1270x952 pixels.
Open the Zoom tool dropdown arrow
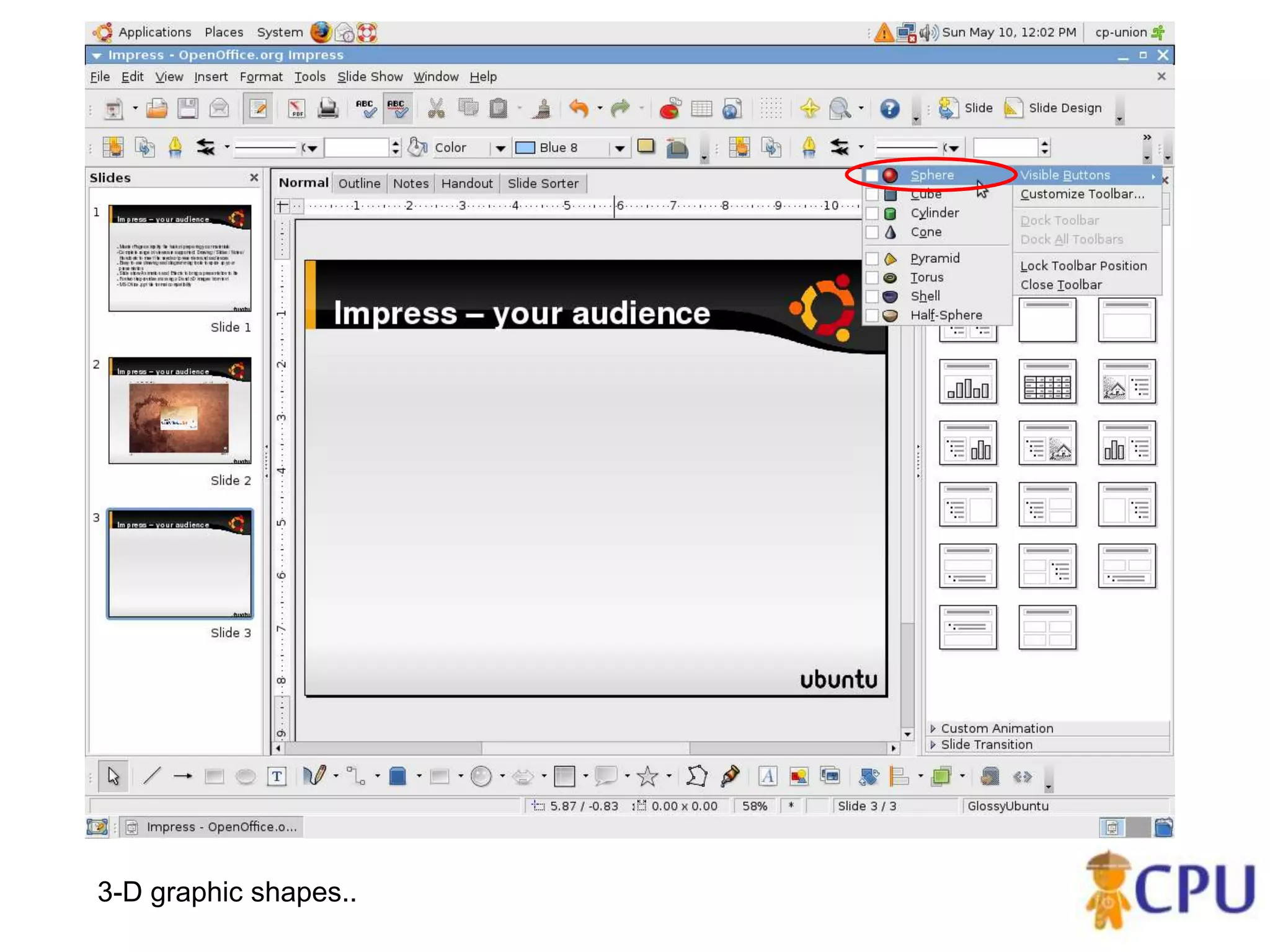(x=861, y=108)
